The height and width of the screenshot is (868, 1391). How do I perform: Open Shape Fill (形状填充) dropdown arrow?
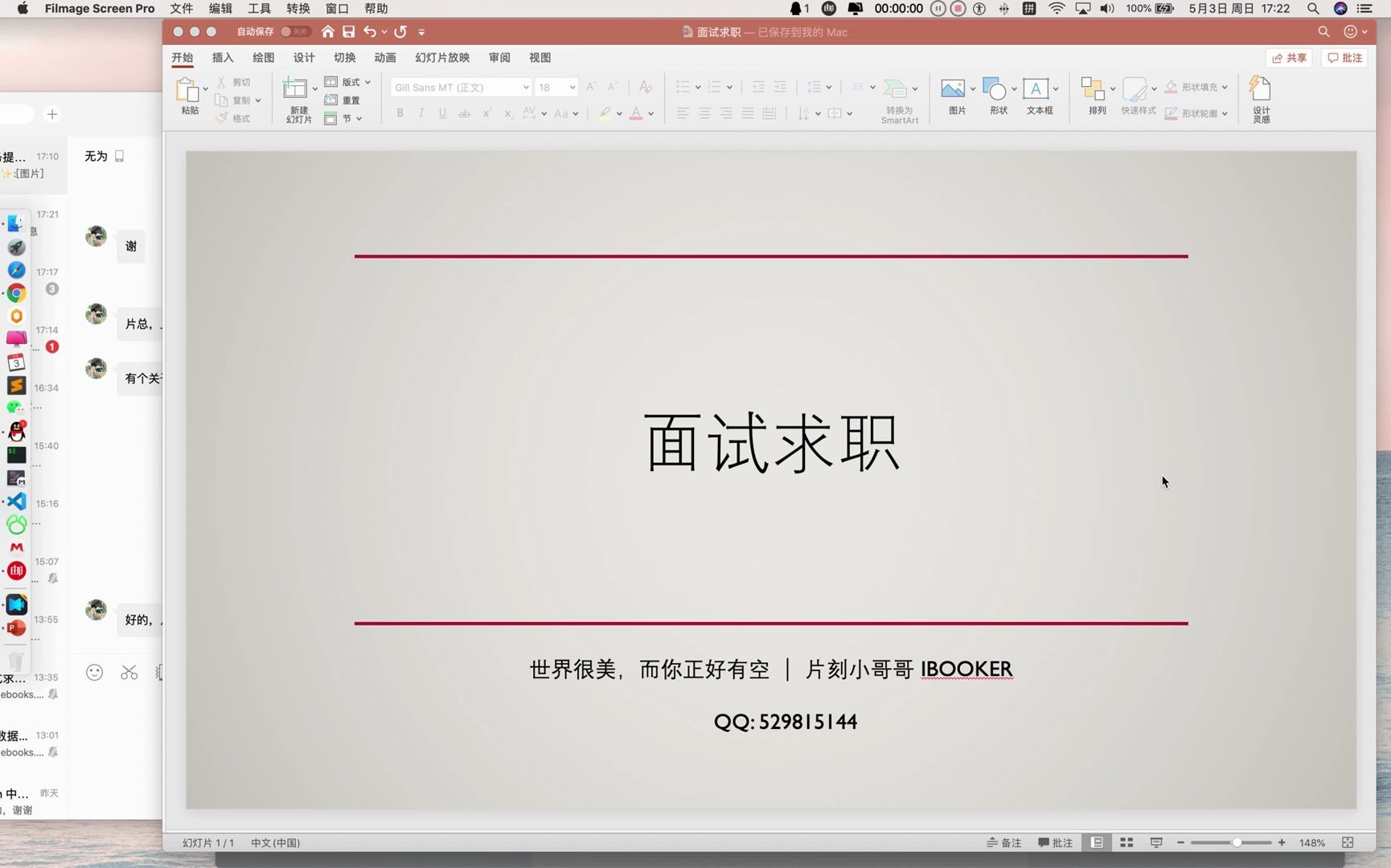pyautogui.click(x=1225, y=87)
